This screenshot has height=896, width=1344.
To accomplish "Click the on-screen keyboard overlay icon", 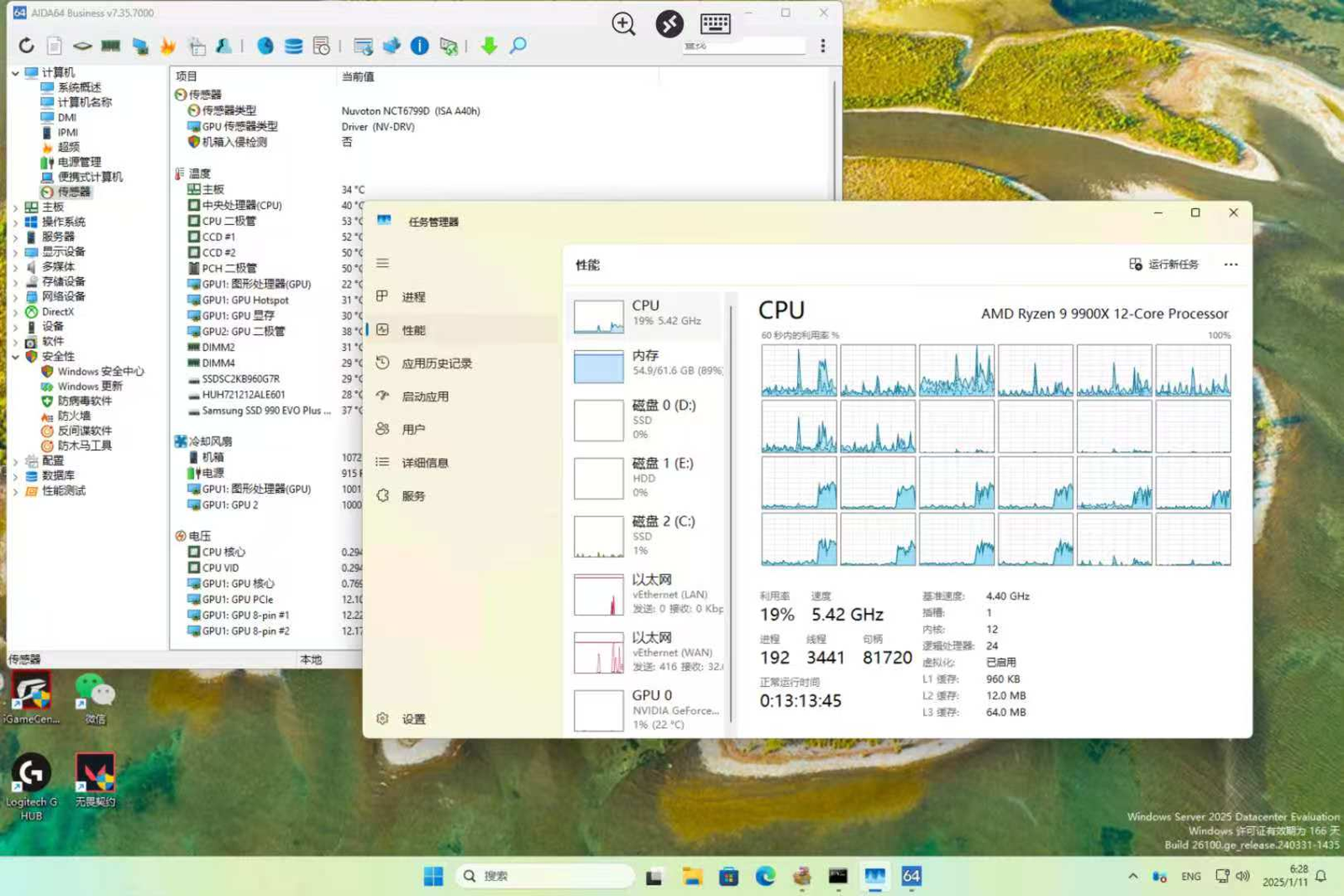I will click(x=715, y=24).
